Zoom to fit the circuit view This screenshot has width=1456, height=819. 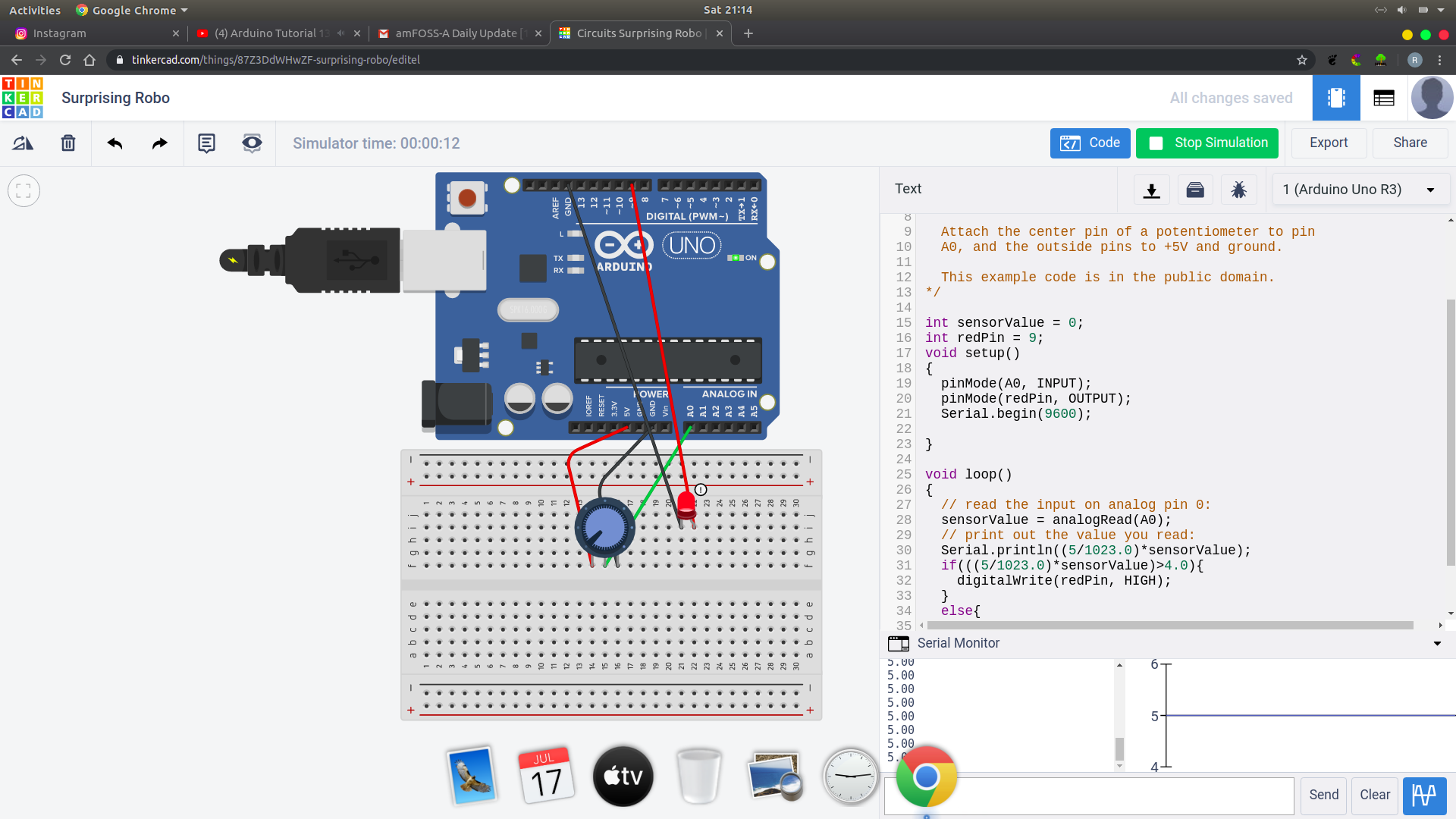(24, 191)
